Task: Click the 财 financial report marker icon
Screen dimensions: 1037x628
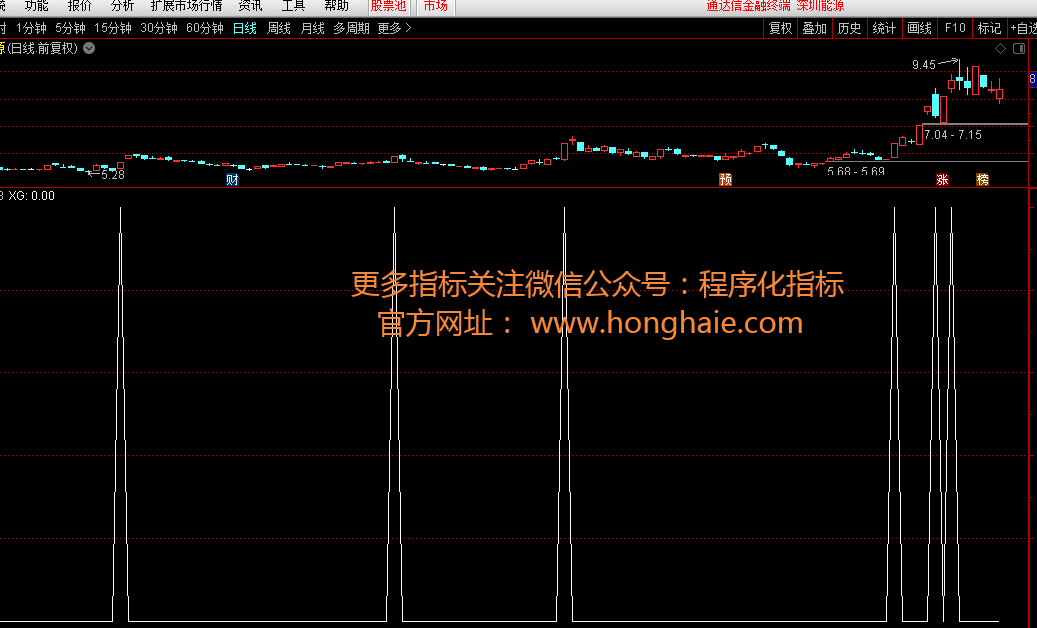Action: 232,180
